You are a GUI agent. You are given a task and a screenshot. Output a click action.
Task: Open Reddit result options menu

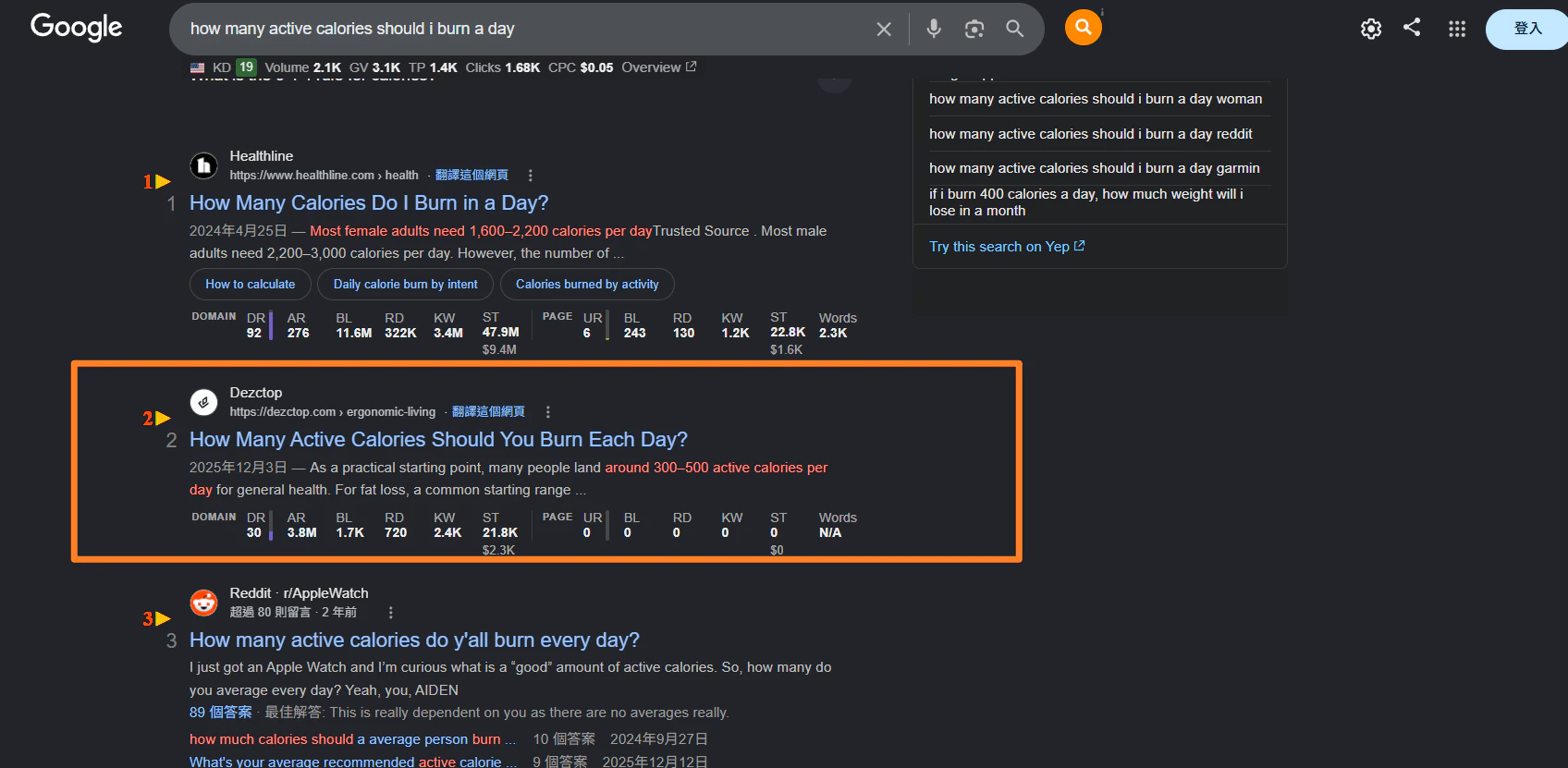tap(391, 613)
